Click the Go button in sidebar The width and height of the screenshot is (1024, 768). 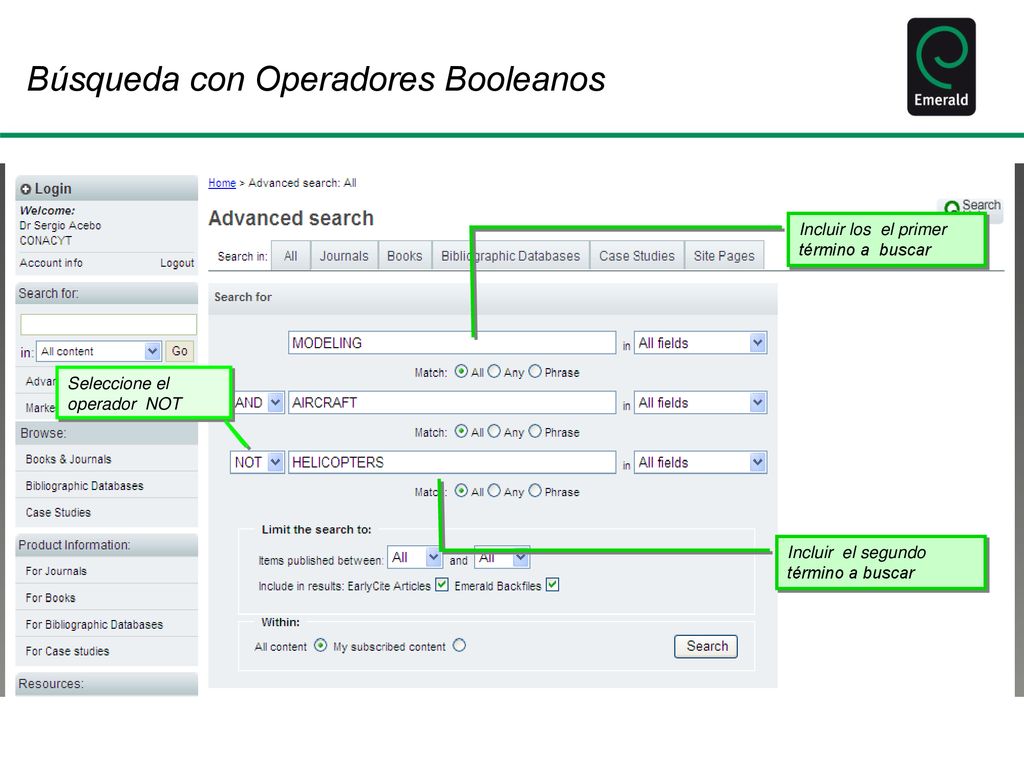point(180,351)
